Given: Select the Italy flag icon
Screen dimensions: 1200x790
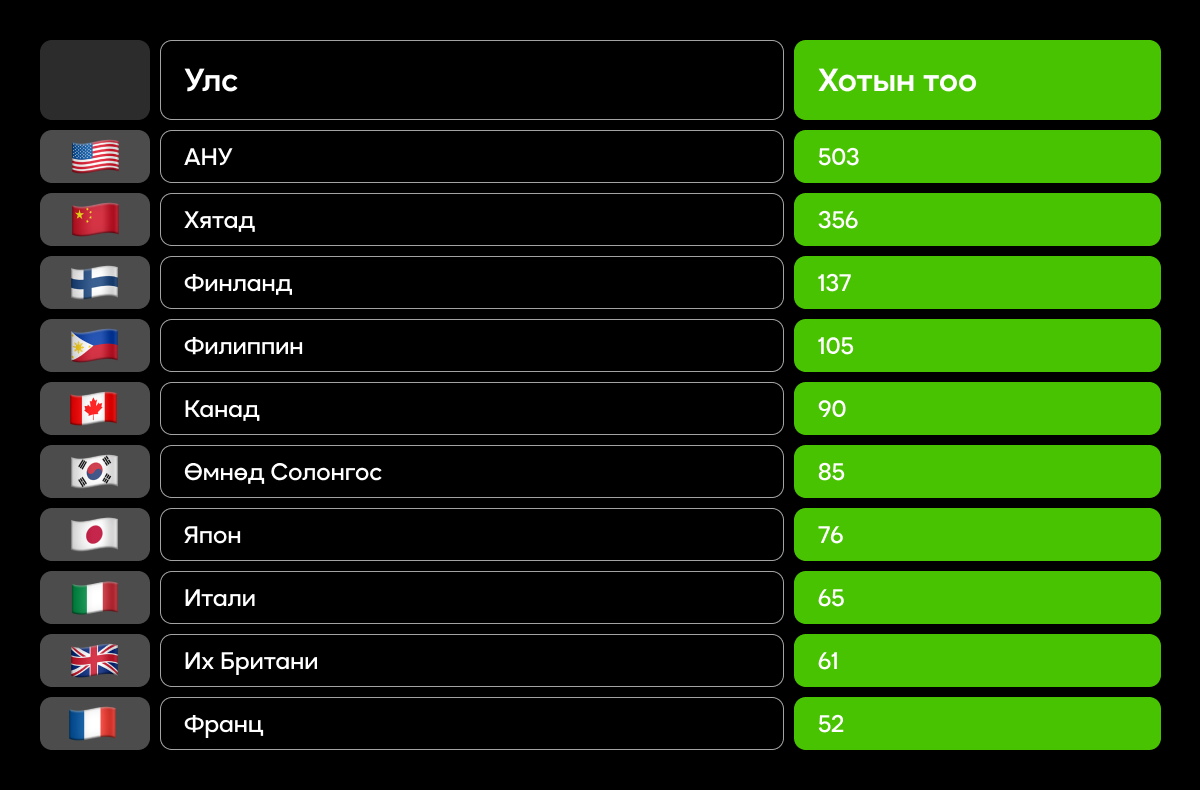Looking at the screenshot, I should click(95, 597).
